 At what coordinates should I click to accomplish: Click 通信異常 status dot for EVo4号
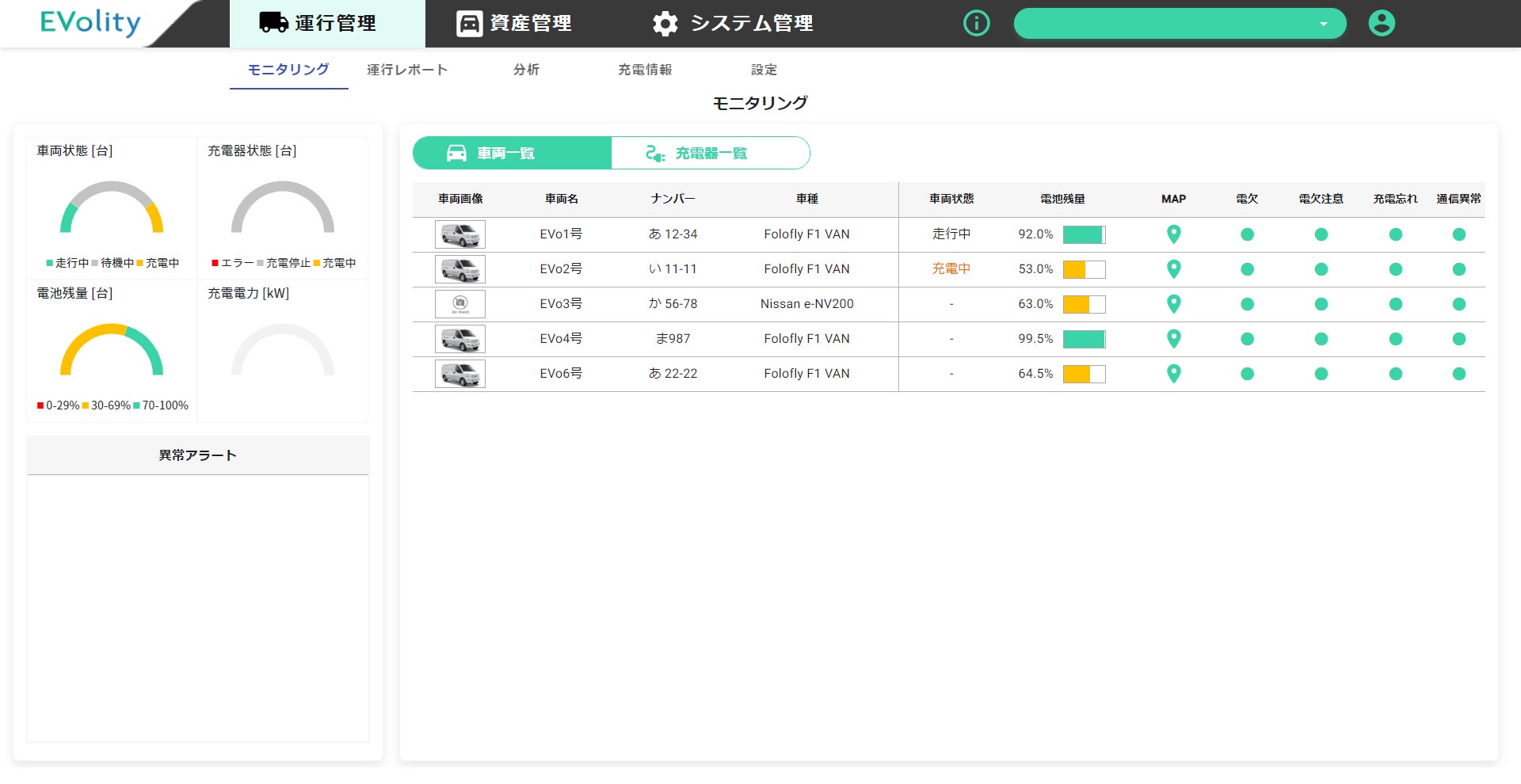pyautogui.click(x=1458, y=339)
